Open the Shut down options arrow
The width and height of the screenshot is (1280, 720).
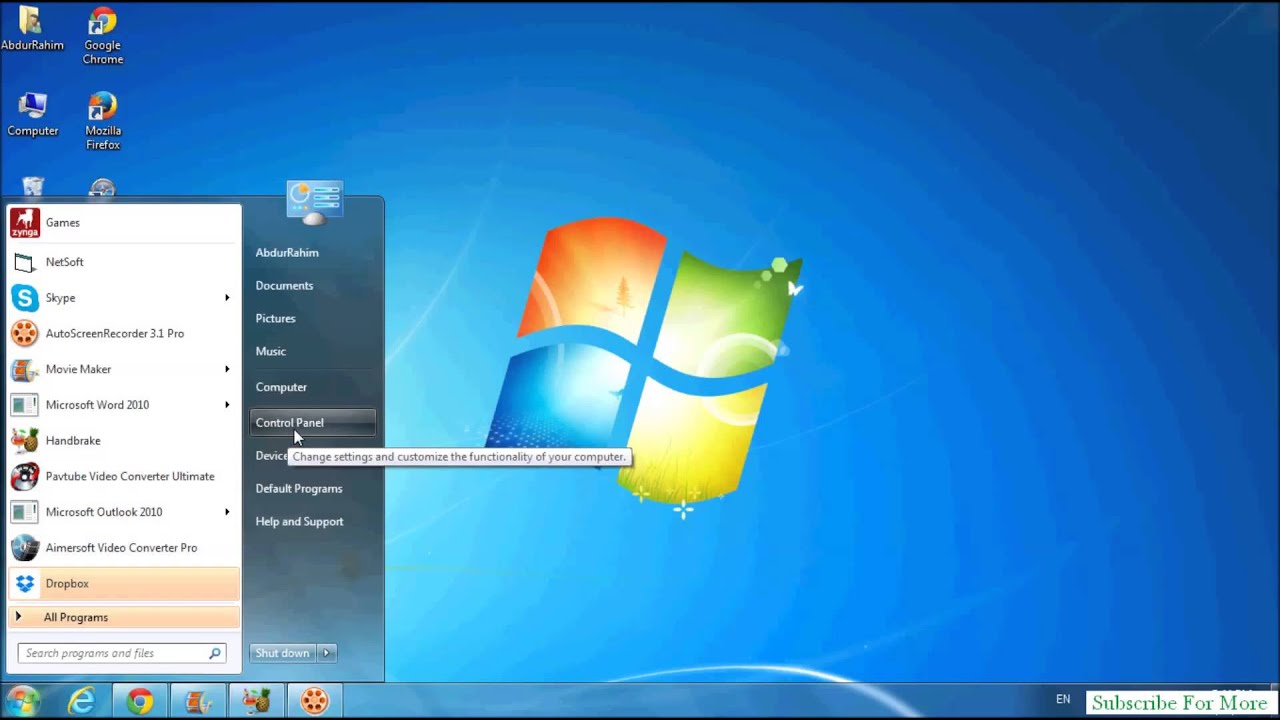point(326,653)
